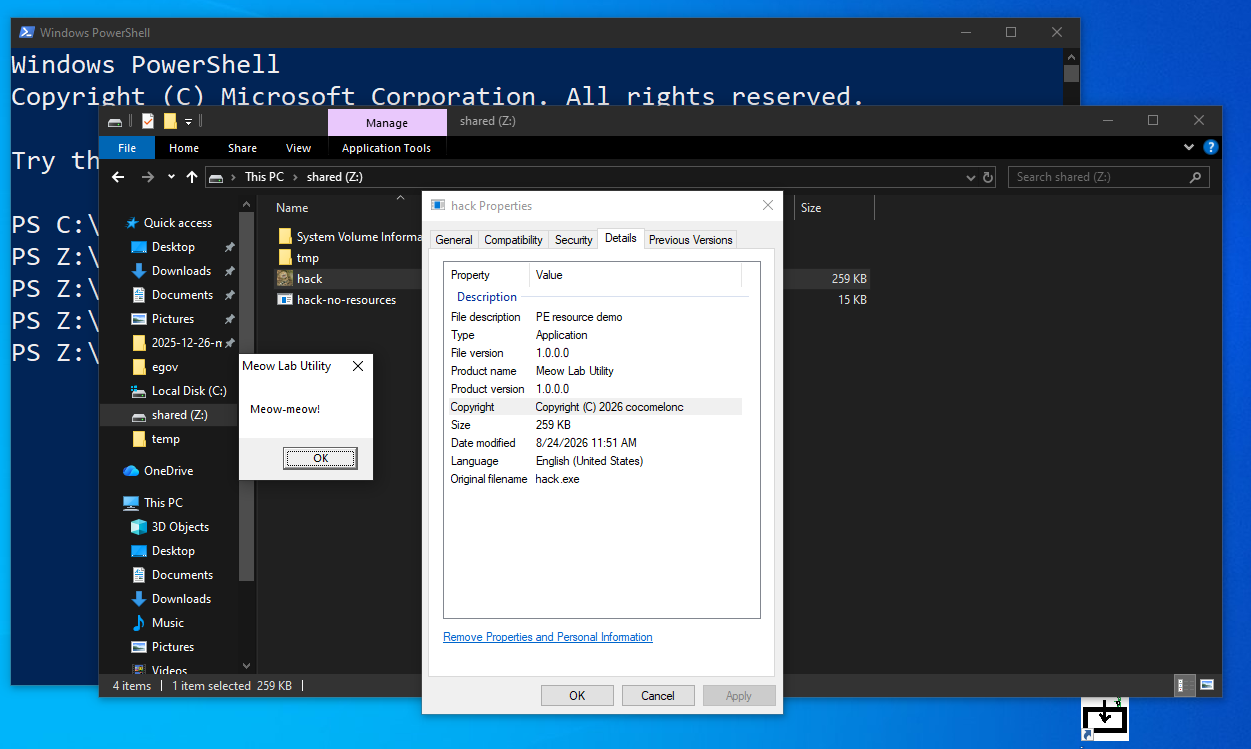
Task: Open the File menu in Explorer
Action: coord(127,148)
